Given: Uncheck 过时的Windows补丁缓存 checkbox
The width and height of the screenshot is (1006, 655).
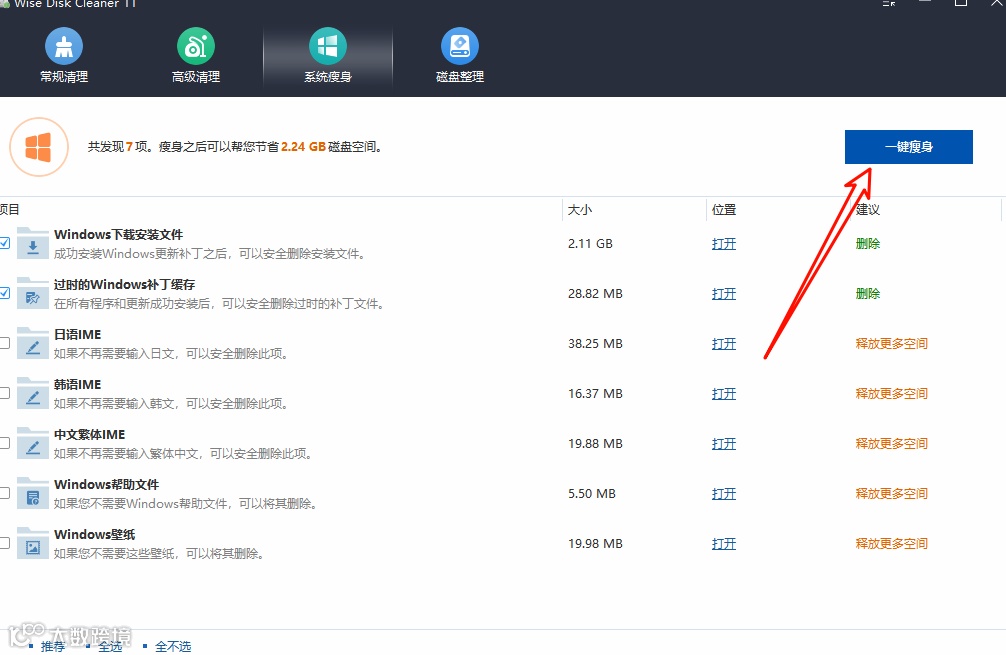Looking at the screenshot, I should click(x=4, y=293).
